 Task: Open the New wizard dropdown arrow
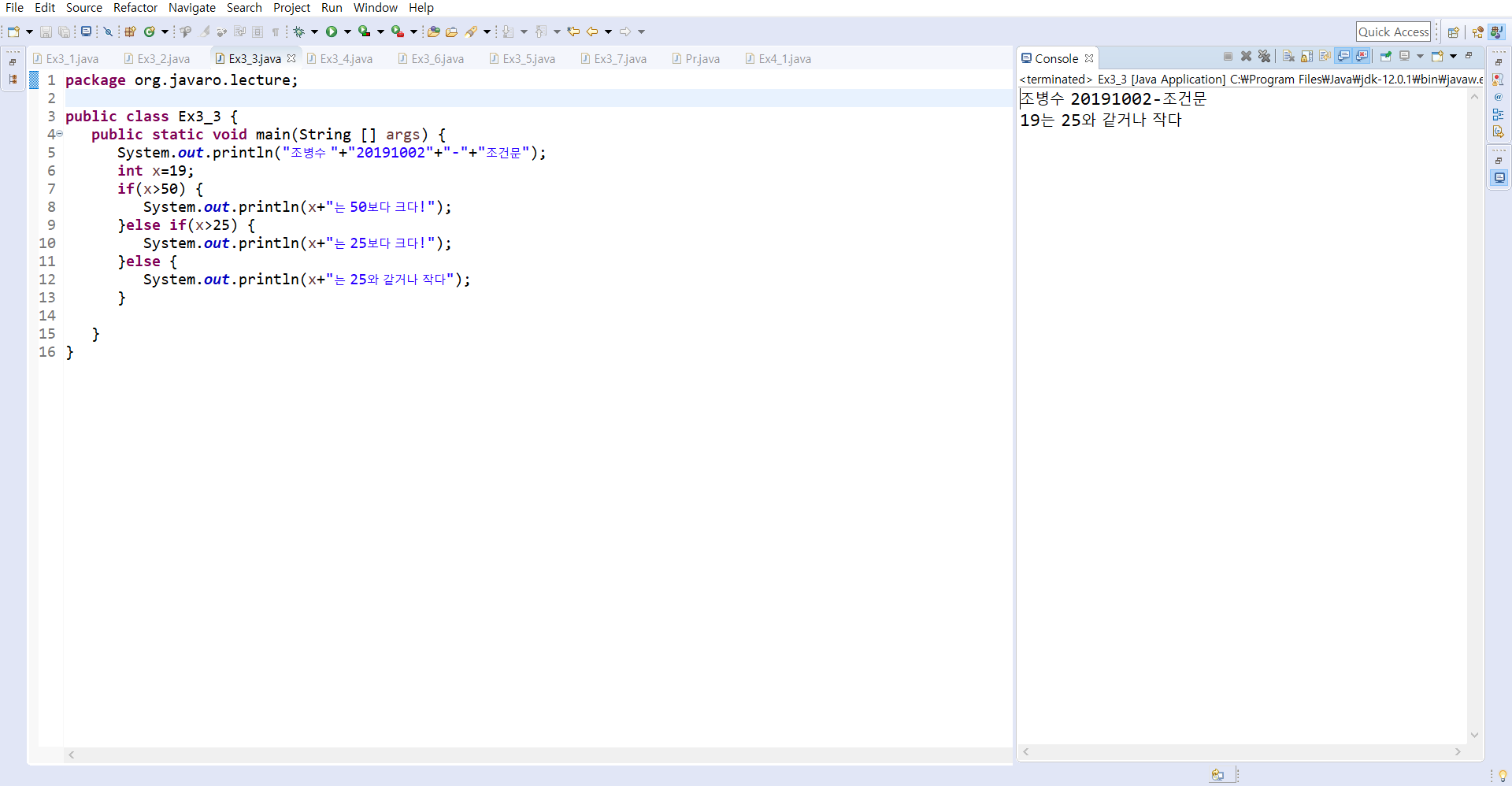click(29, 32)
